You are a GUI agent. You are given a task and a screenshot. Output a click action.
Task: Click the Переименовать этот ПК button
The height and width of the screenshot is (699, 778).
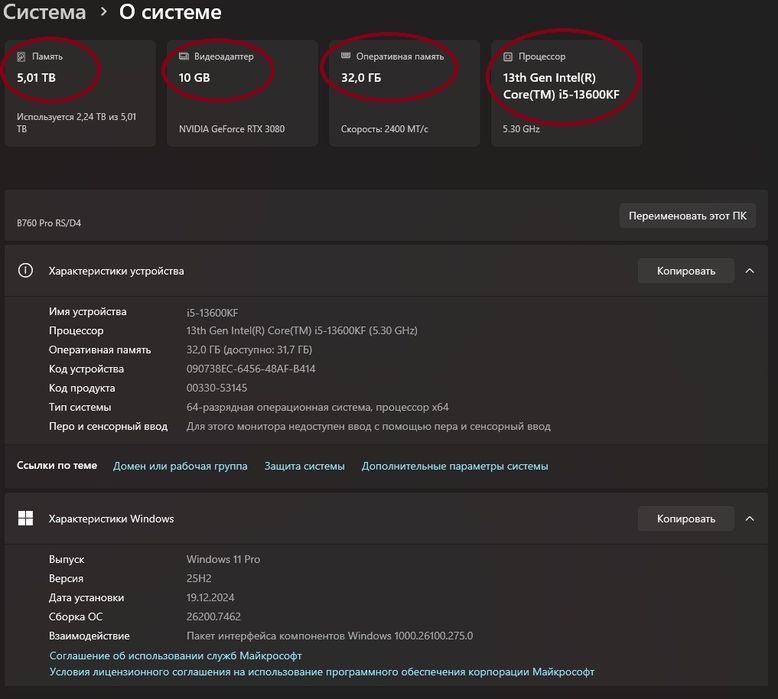tap(688, 216)
